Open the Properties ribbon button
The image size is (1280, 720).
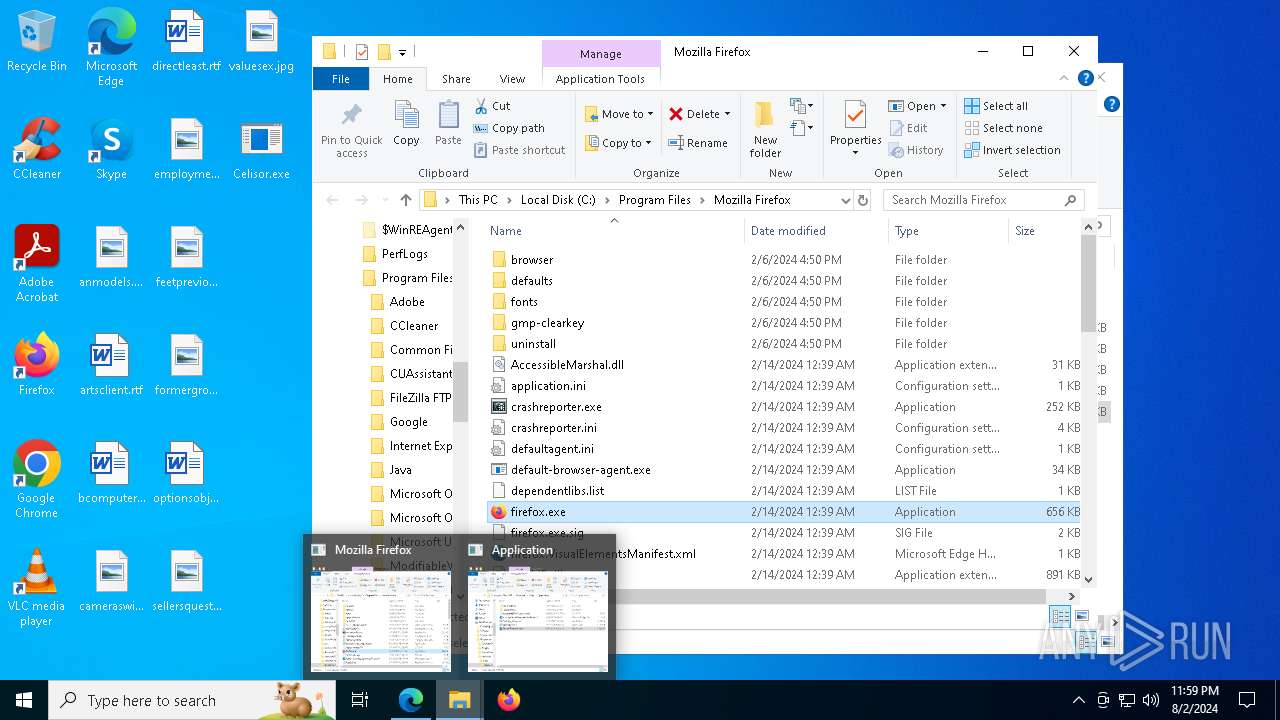(x=855, y=129)
